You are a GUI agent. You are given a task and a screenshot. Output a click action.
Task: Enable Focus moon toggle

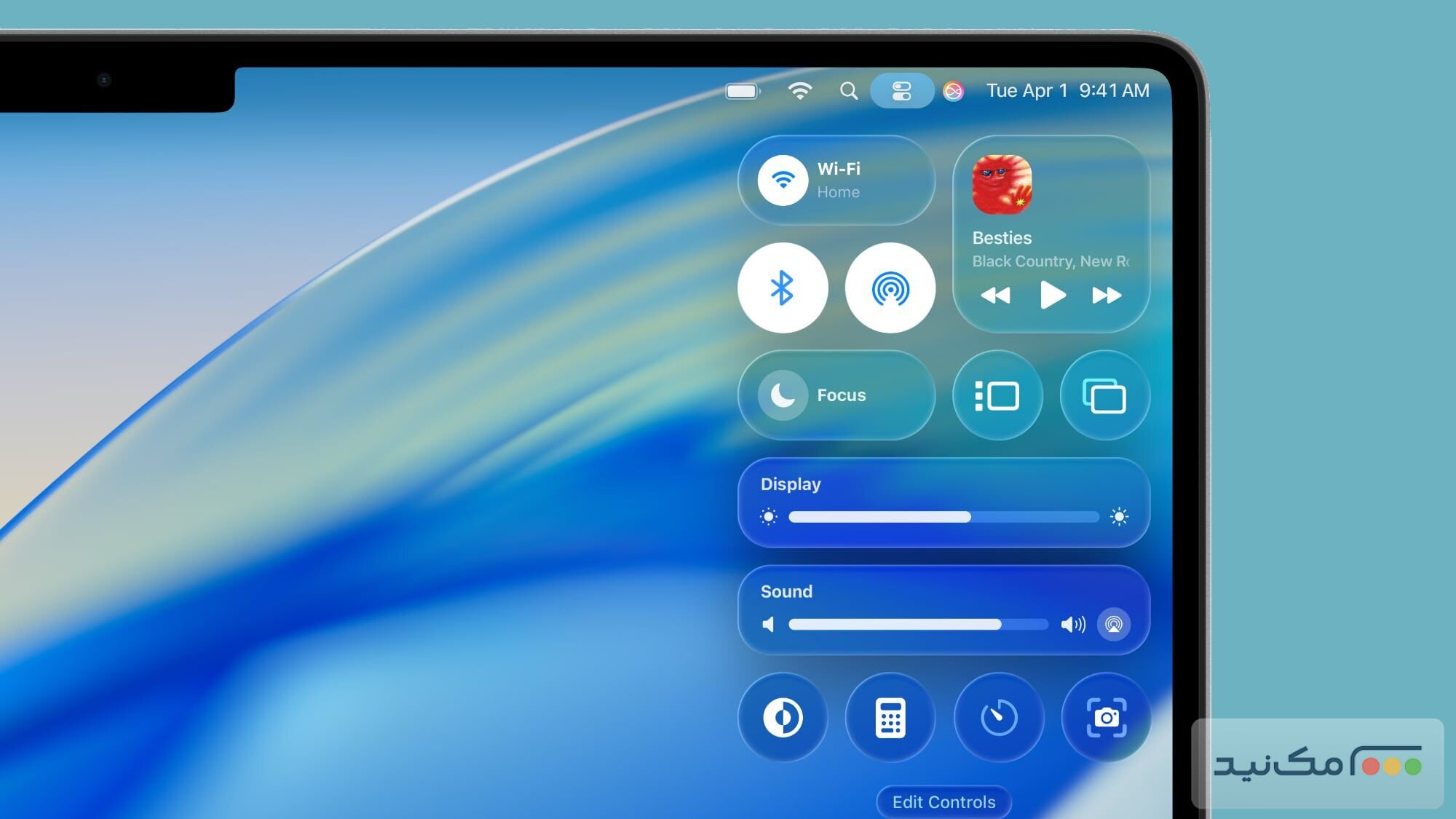tap(783, 395)
